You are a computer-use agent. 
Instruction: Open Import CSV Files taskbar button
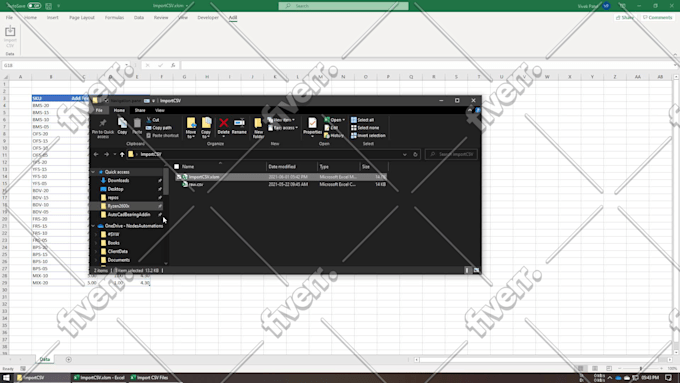click(150, 378)
